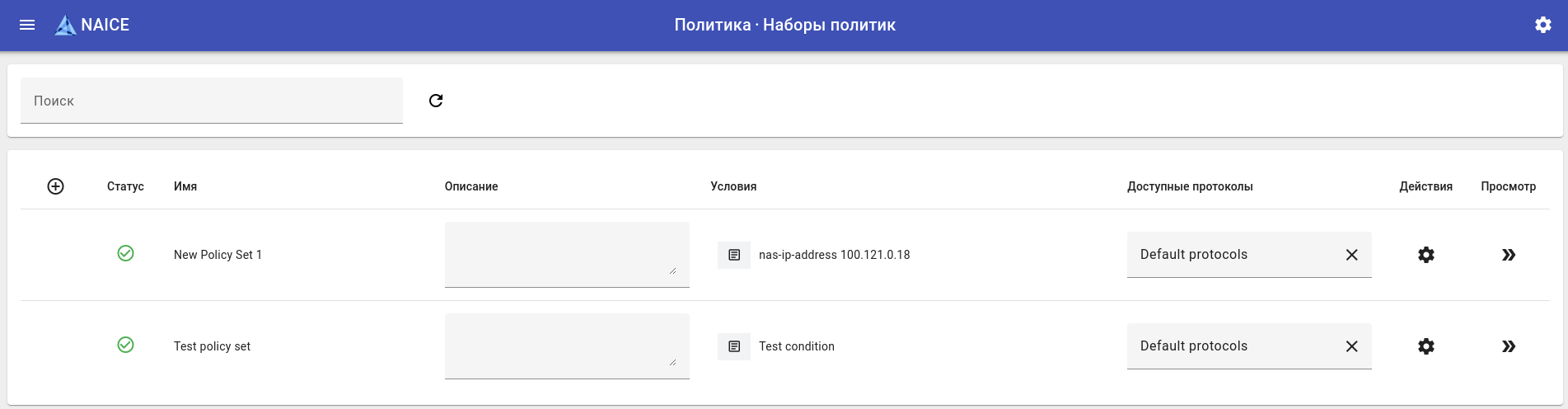Clear Default protocols in New Policy Set 1

point(1351,255)
